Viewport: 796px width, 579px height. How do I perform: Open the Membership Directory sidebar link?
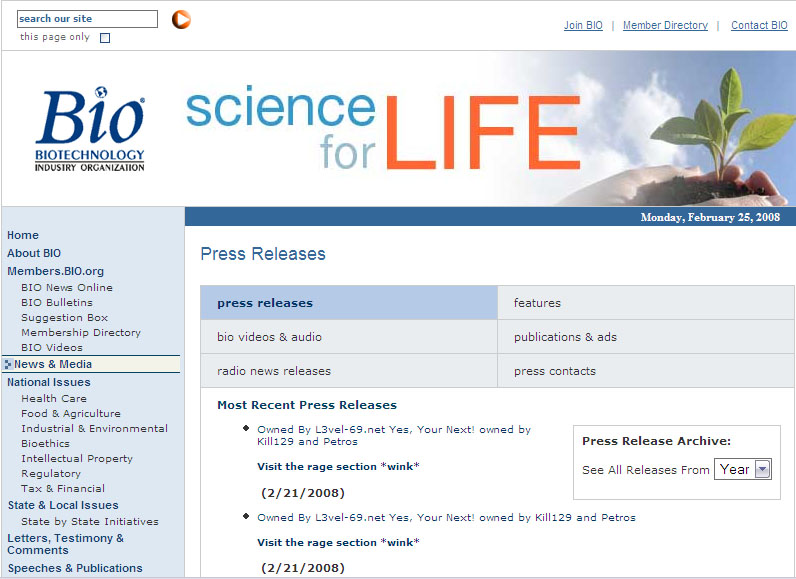click(81, 332)
